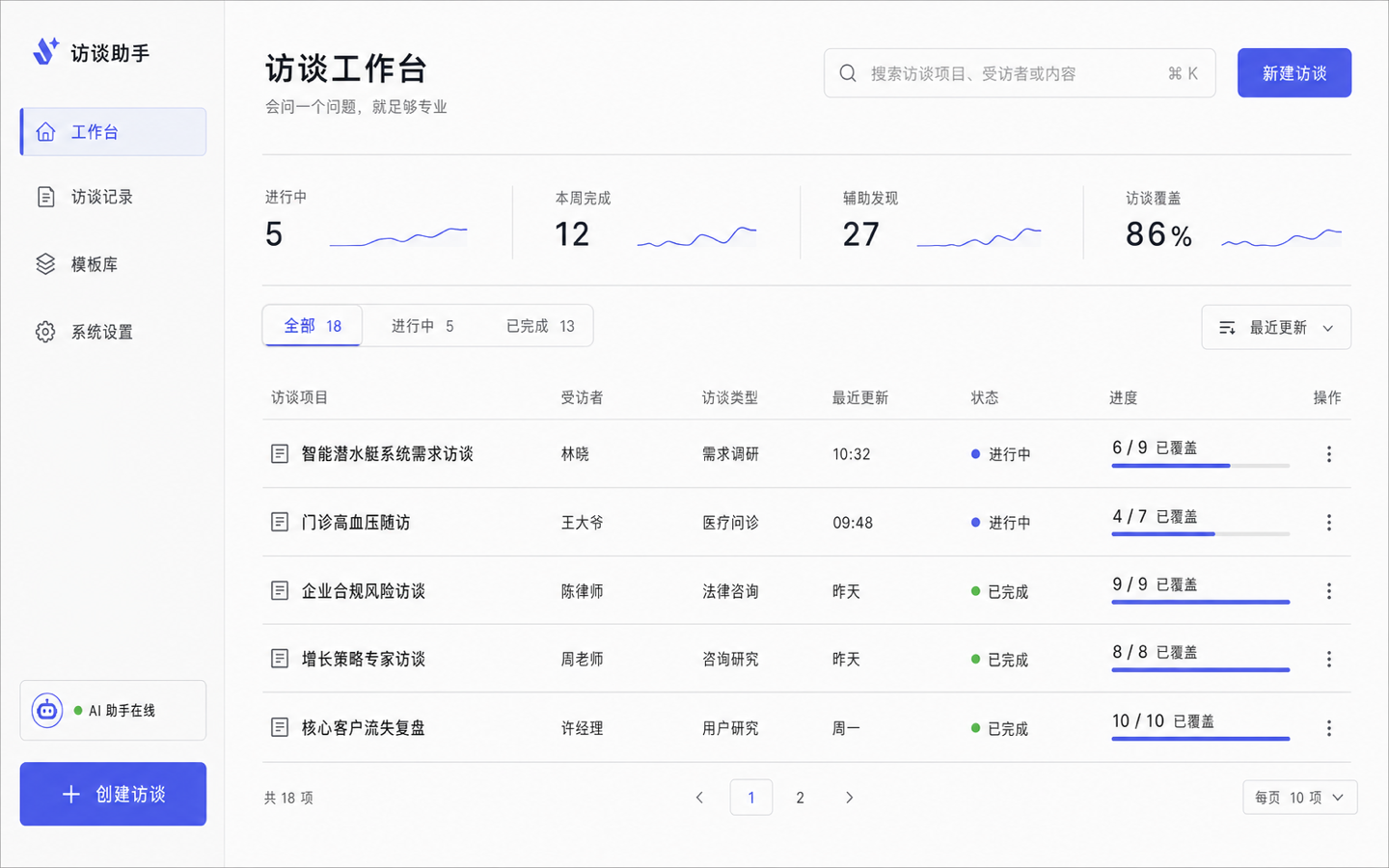Click document icon of 门诊高血压随访 row
The image size is (1389, 868).
[x=280, y=522]
